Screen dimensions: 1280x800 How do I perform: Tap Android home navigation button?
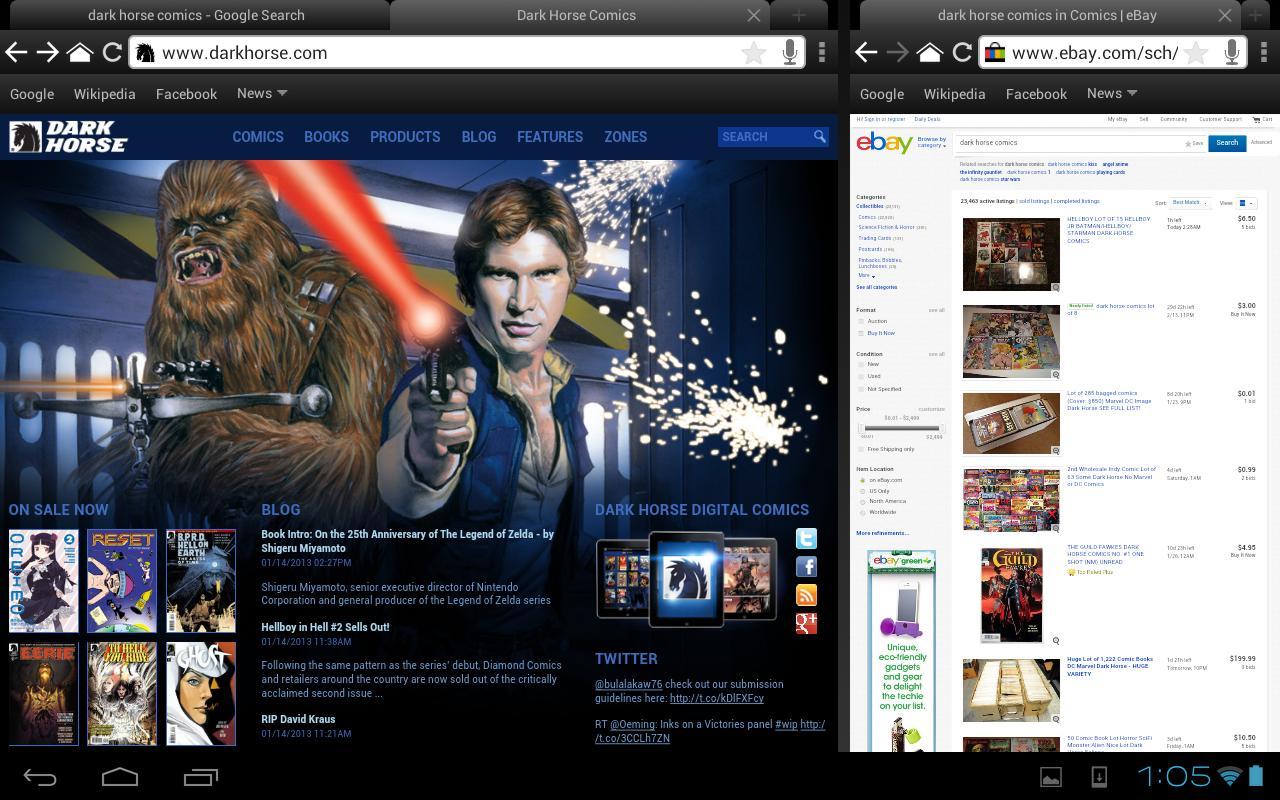pyautogui.click(x=120, y=777)
